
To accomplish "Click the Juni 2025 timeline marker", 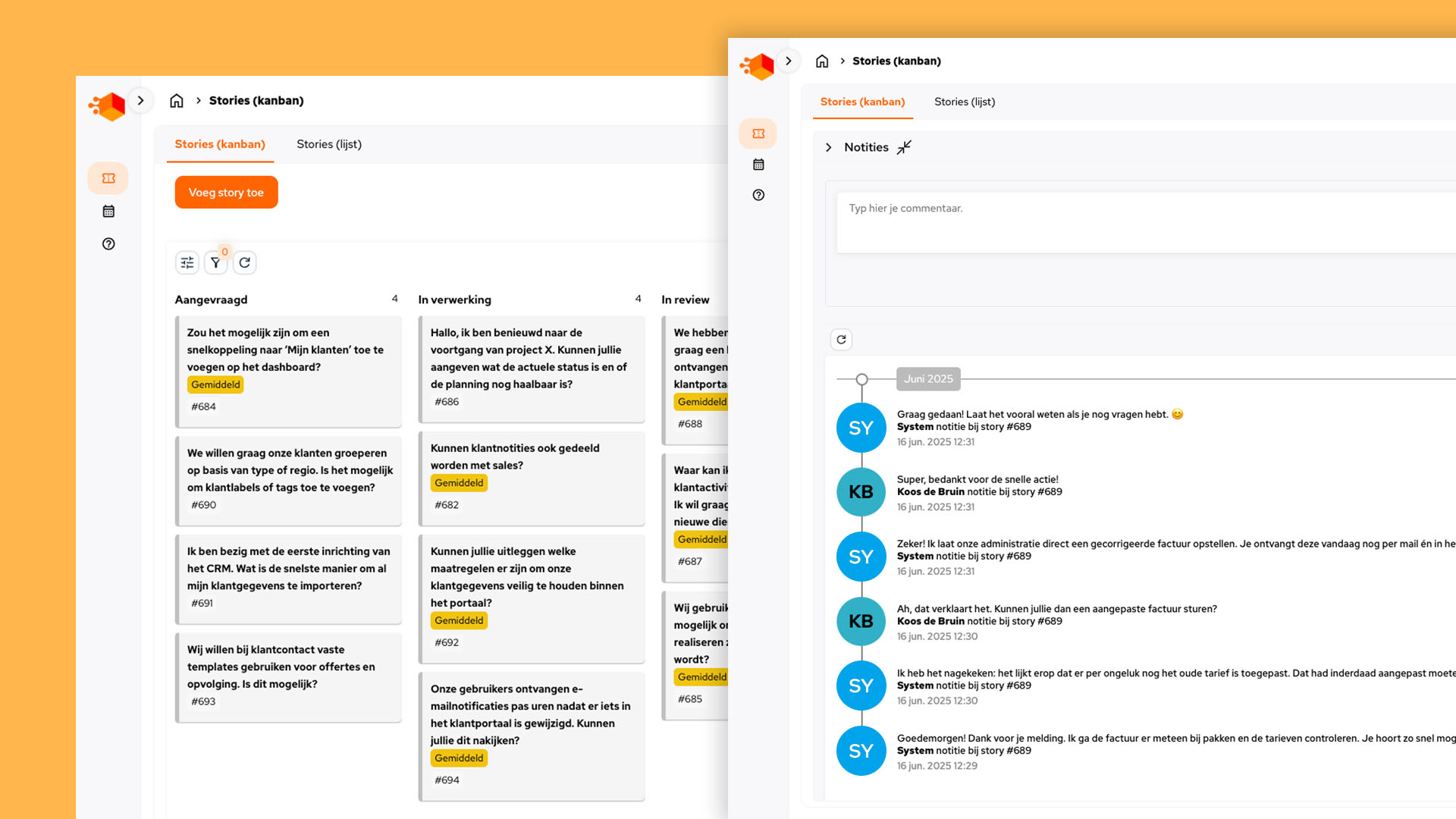I will (x=928, y=379).
